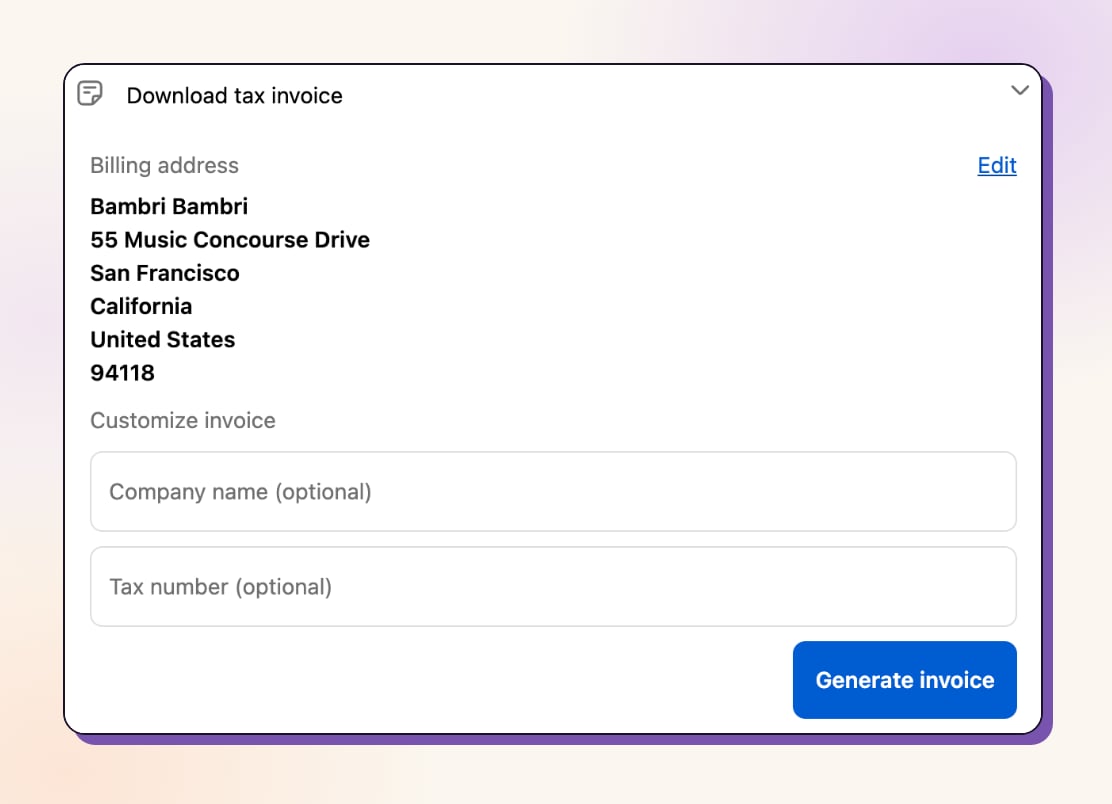This screenshot has height=804, width=1112.
Task: Collapse the Download tax invoice panel chevron
Action: (1020, 90)
